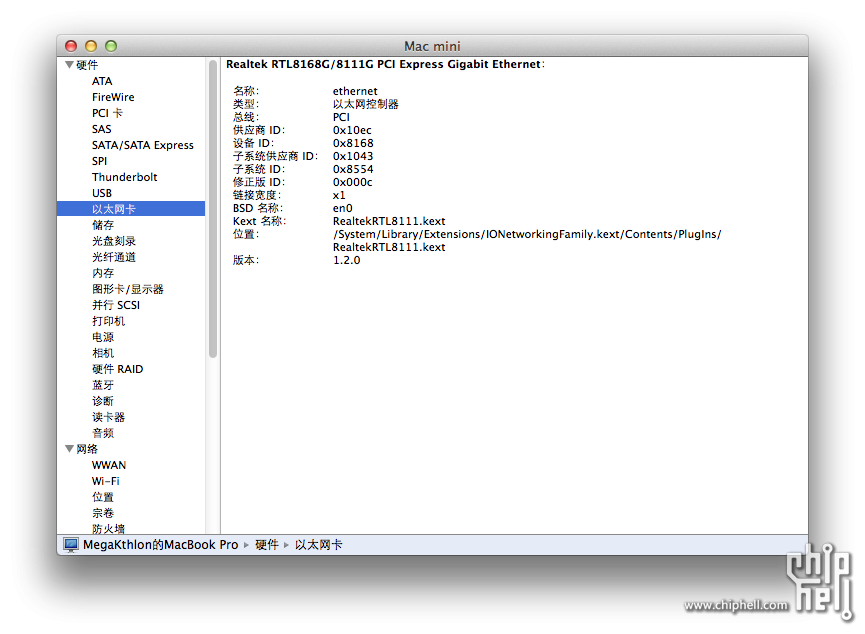Viewport: 865px width, 634px height.
Task: Click the Realtek RTL8168G/8111G device title
Action: click(385, 65)
